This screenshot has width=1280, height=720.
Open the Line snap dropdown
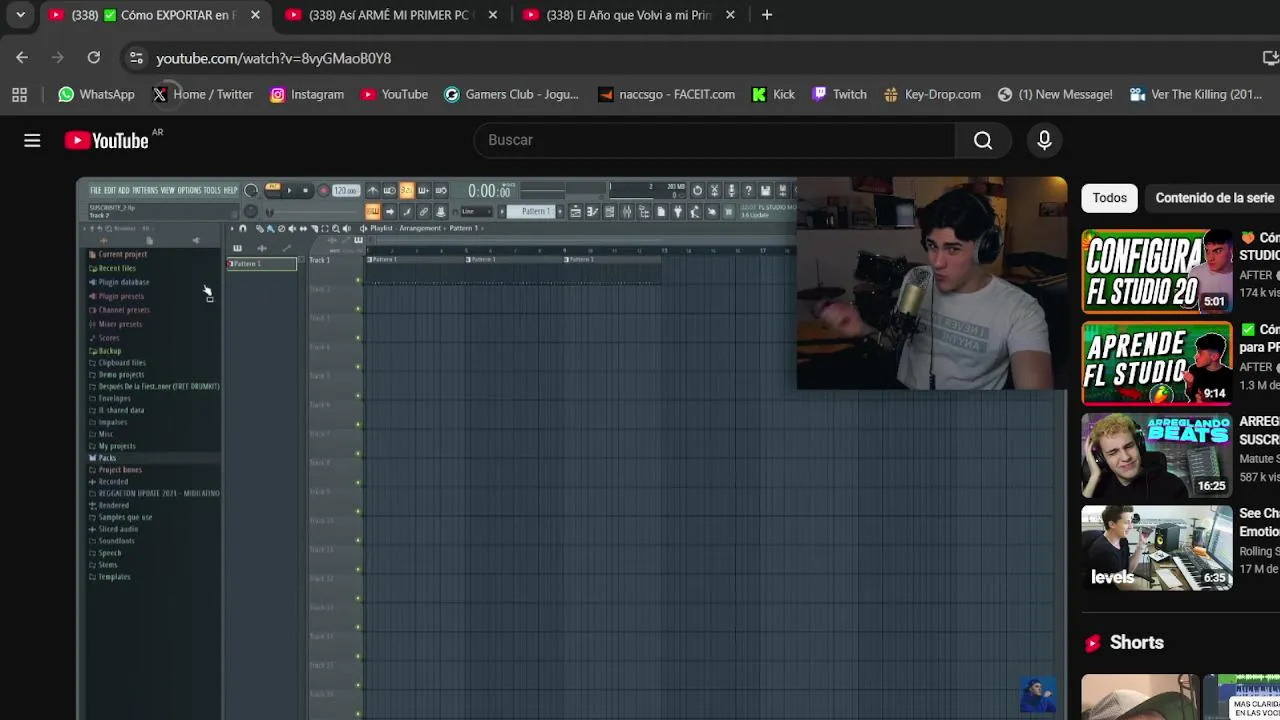[477, 212]
